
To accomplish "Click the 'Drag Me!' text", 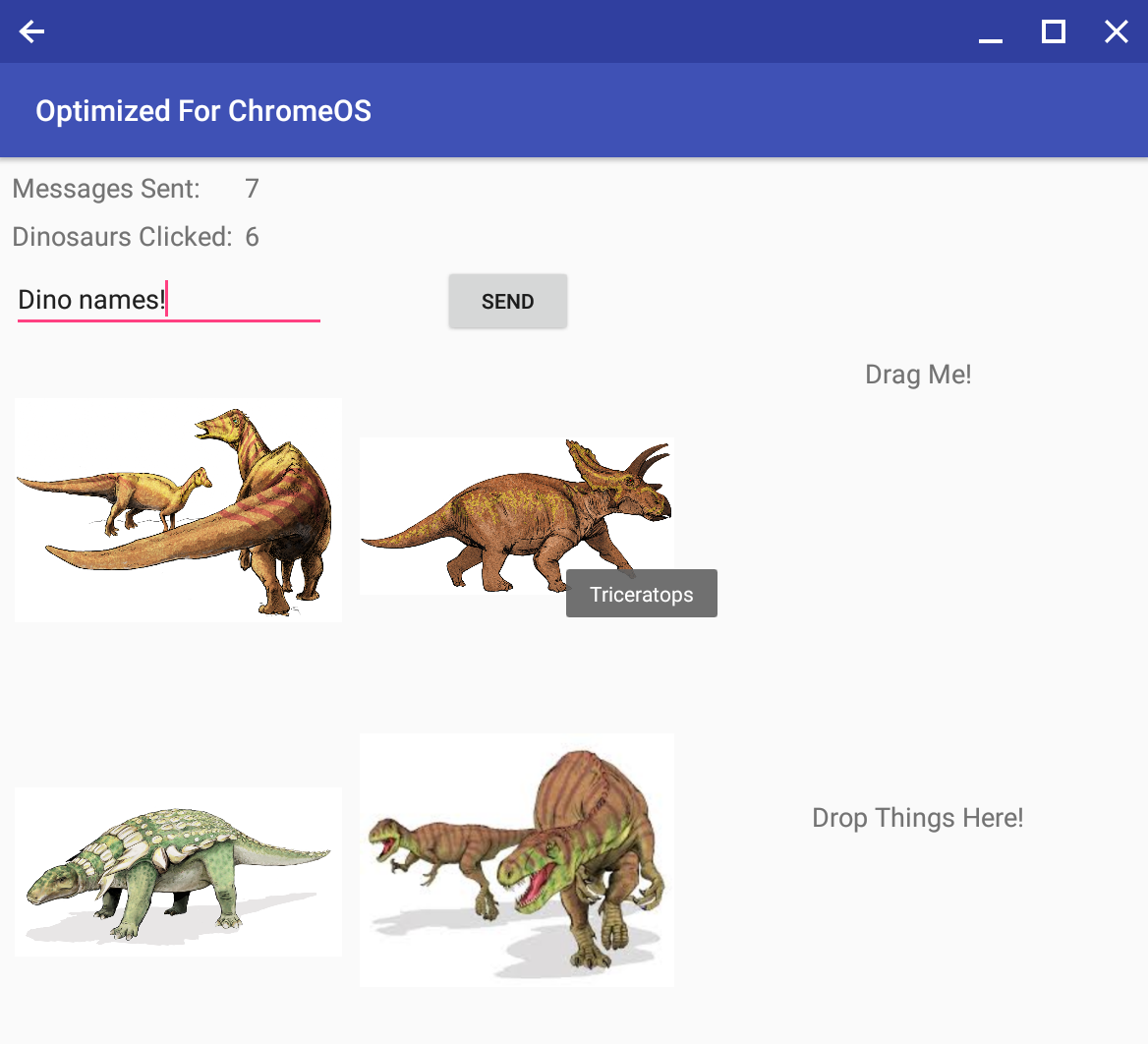I will (918, 375).
